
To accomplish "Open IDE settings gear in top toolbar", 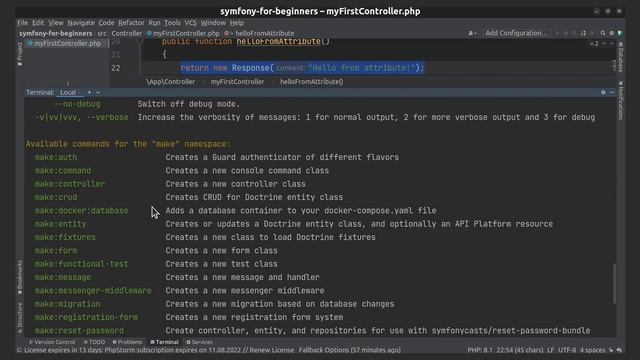I will tap(611, 33).
